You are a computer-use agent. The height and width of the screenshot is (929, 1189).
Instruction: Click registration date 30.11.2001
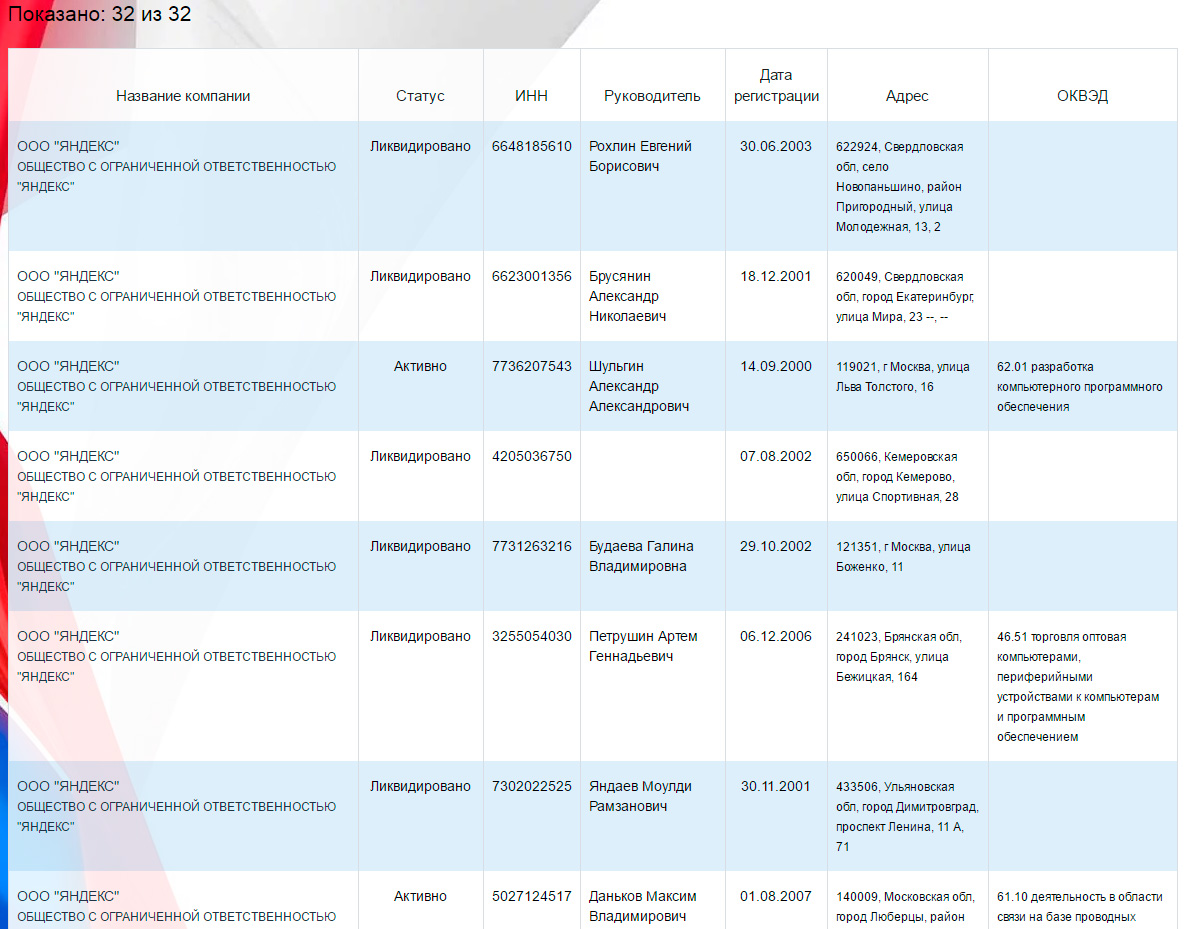pos(776,786)
